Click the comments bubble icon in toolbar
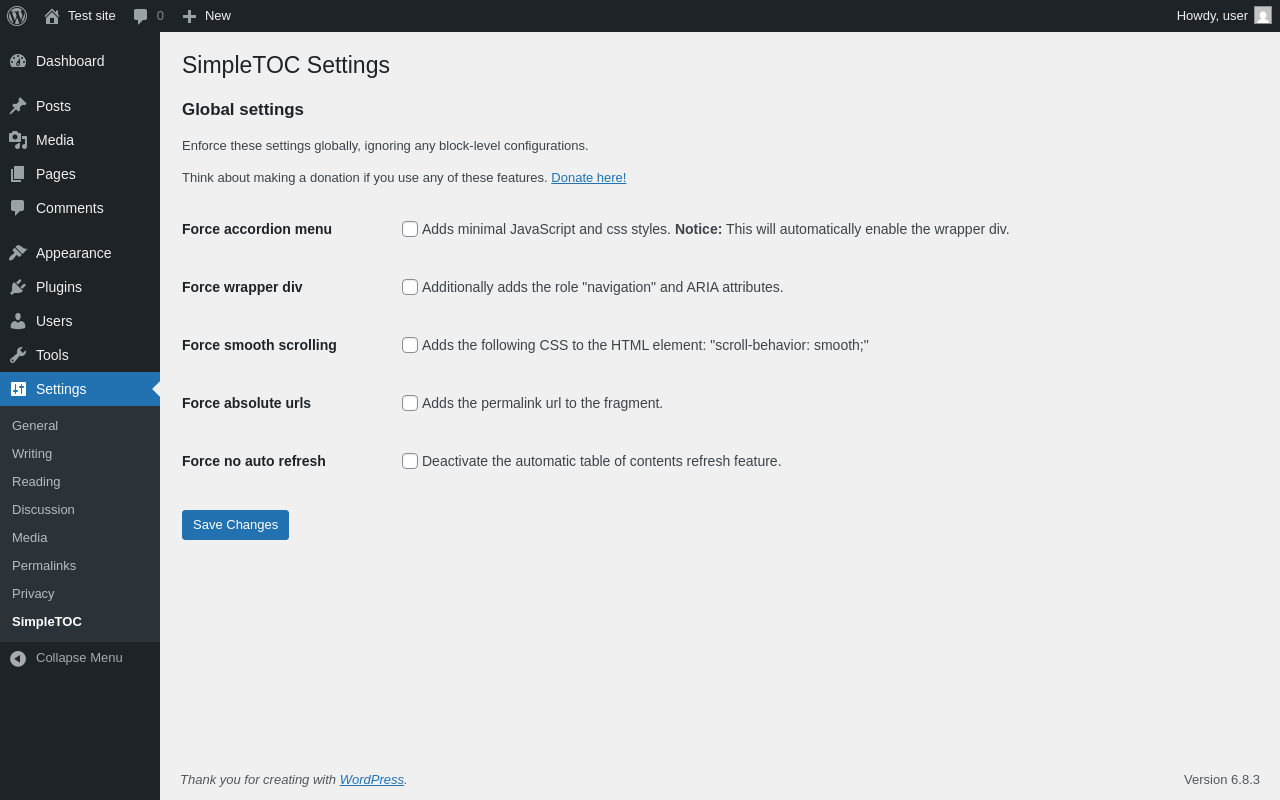1280x800 pixels. point(141,16)
